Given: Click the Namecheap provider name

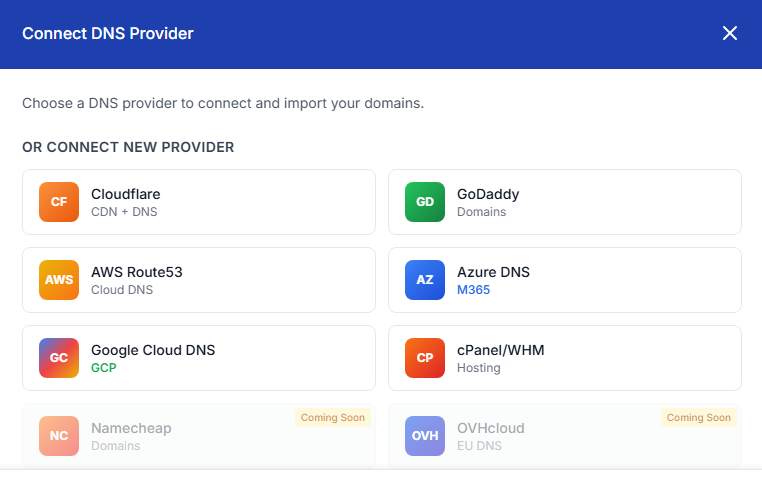Looking at the screenshot, I should click(131, 428).
